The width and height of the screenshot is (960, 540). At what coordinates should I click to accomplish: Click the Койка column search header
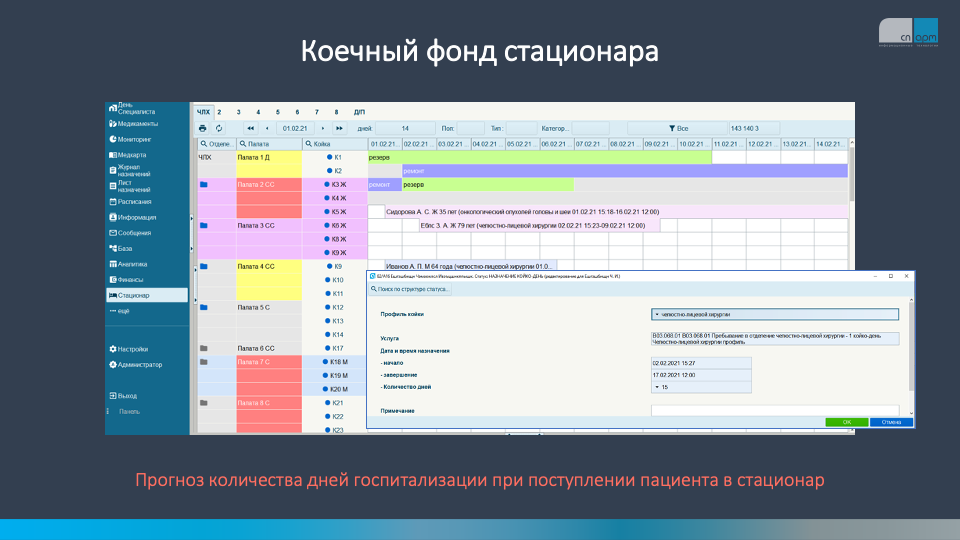coord(335,144)
